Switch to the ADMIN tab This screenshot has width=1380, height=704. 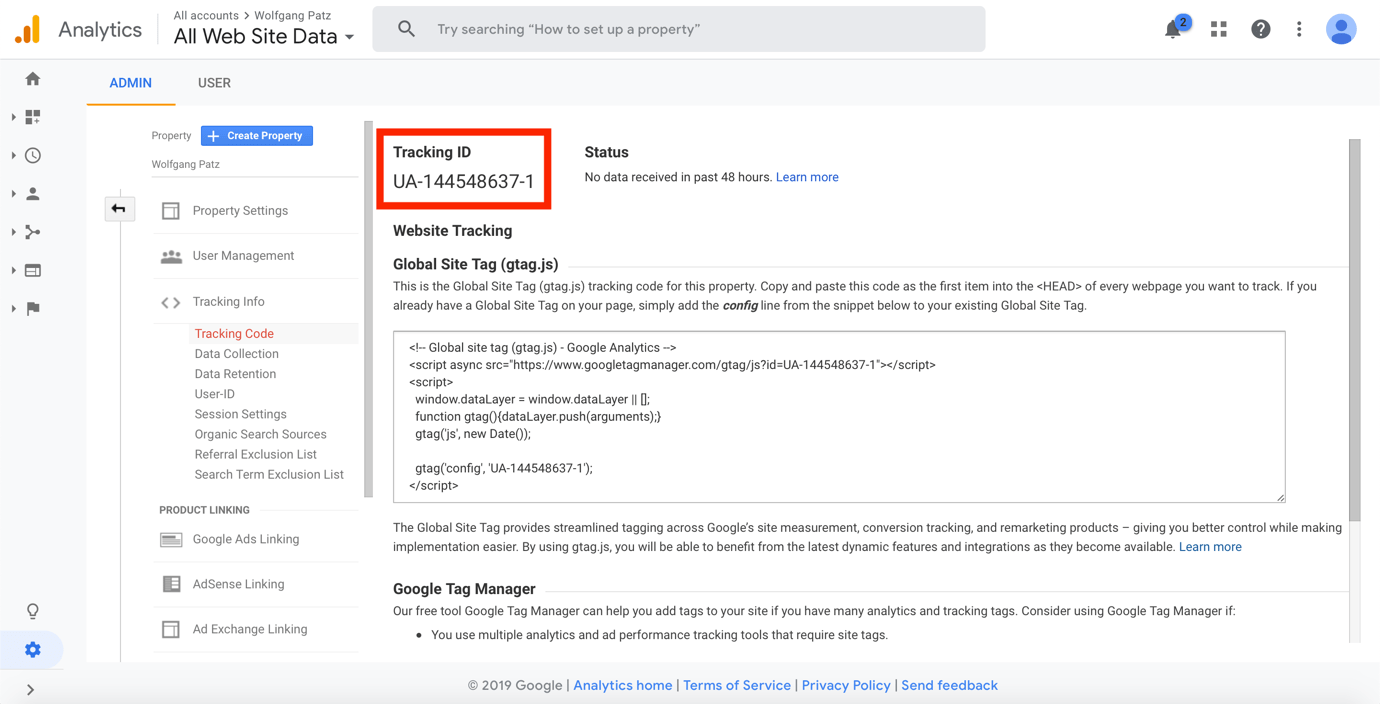pos(131,83)
